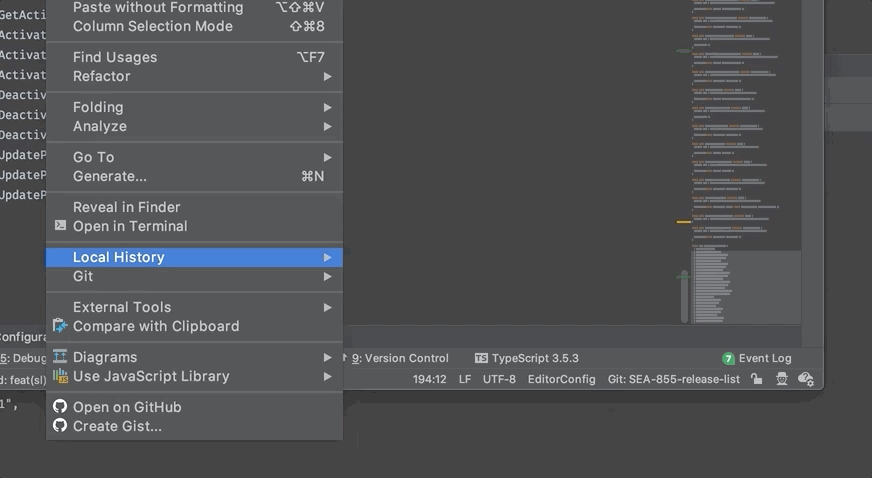The width and height of the screenshot is (872, 478).
Task: Choose Reveal in Finder
Action: point(194,207)
